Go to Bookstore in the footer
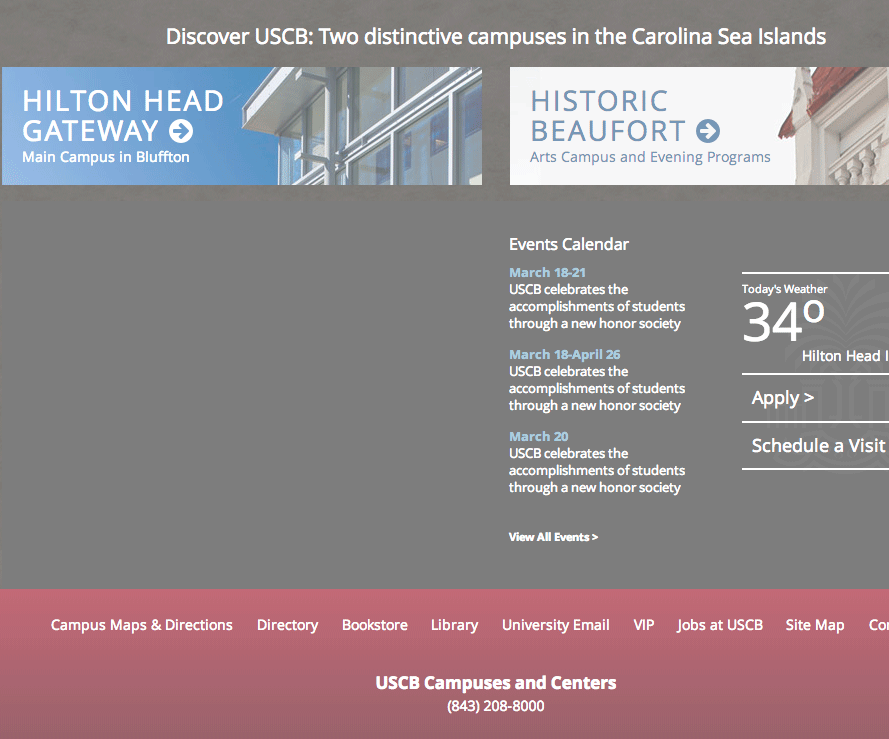The height and width of the screenshot is (739, 889). [x=375, y=625]
